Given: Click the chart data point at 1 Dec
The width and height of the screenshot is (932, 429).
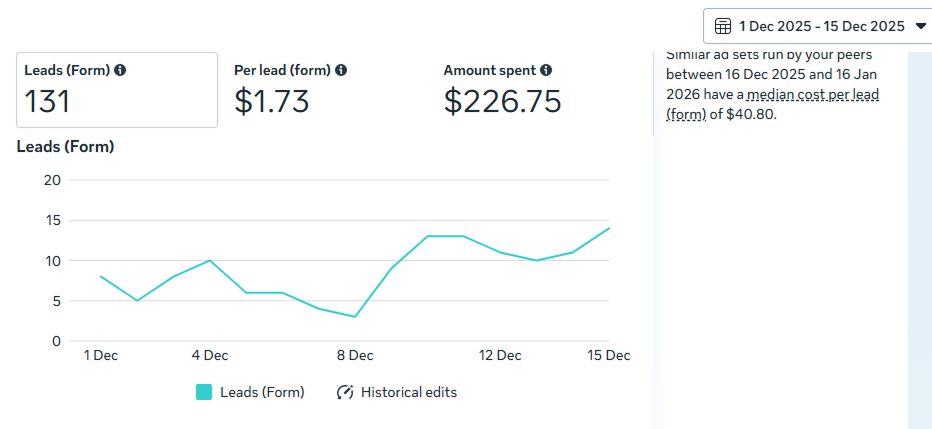Looking at the screenshot, I should pyautogui.click(x=101, y=276).
